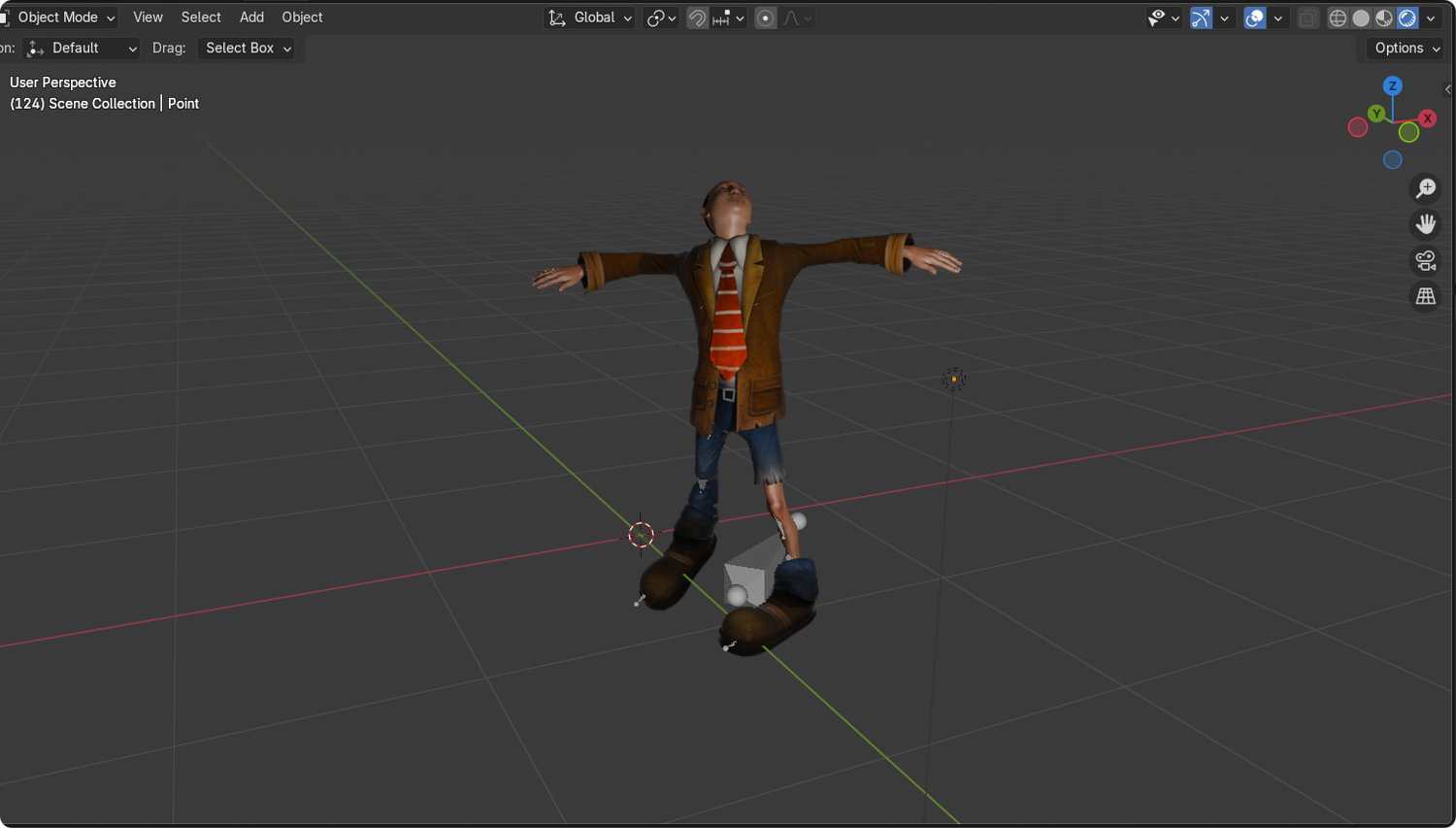Click the zoom magnifier viewport button

click(x=1426, y=188)
